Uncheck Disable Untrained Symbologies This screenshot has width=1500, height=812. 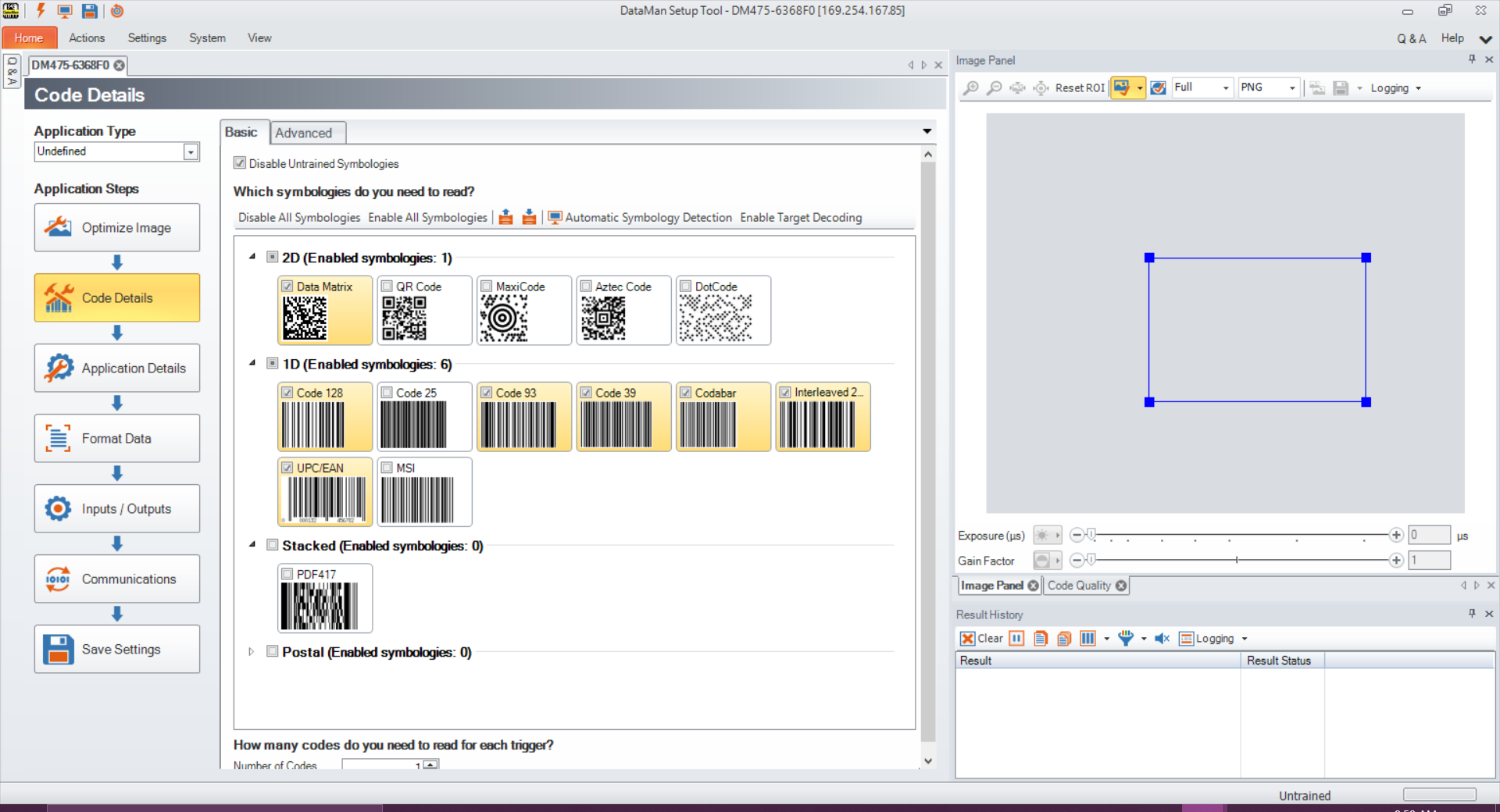[x=240, y=163]
